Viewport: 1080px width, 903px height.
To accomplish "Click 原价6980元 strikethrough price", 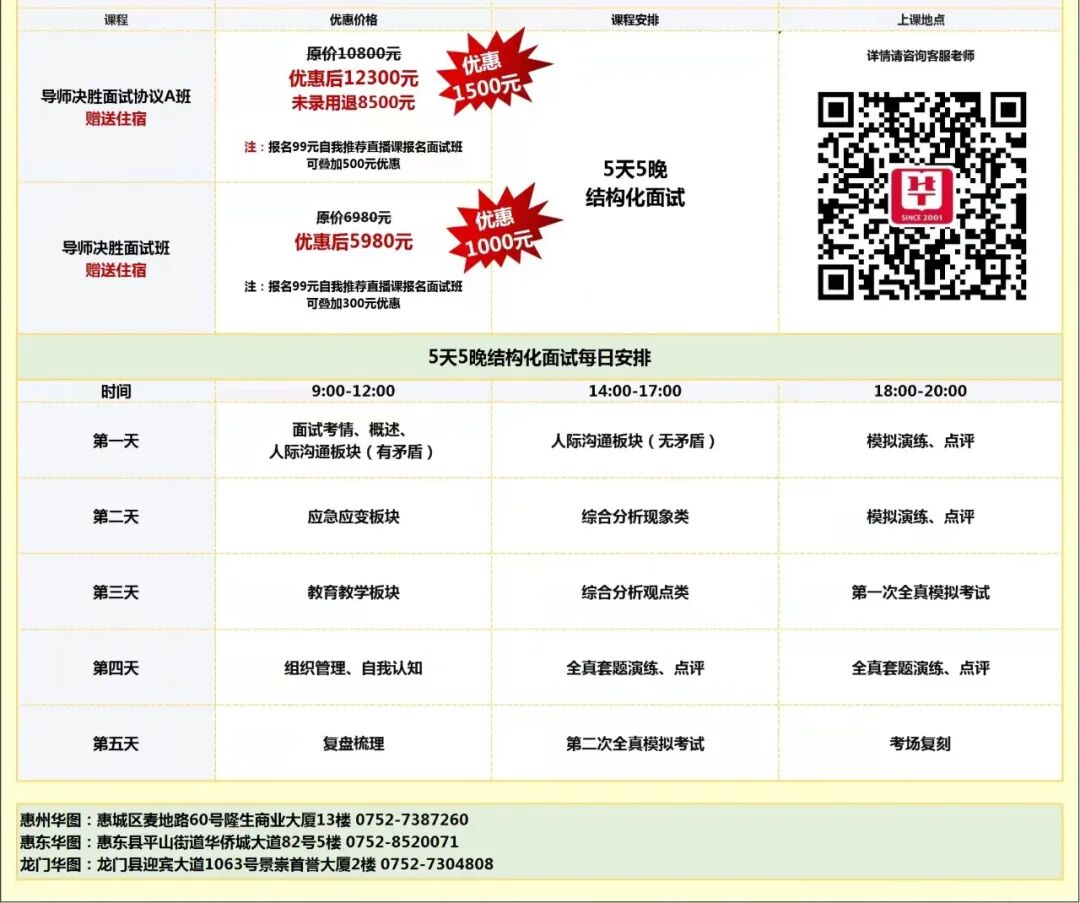I will coord(353,218).
